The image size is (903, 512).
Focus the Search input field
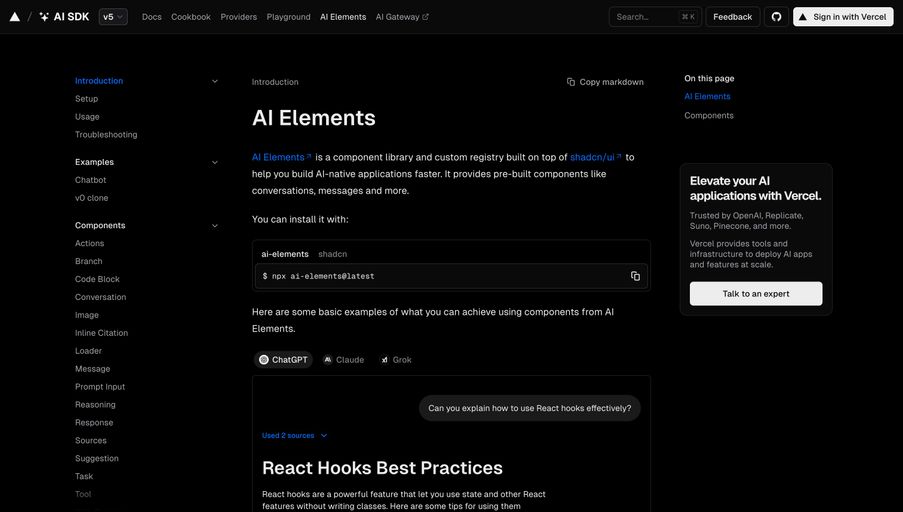(x=655, y=17)
